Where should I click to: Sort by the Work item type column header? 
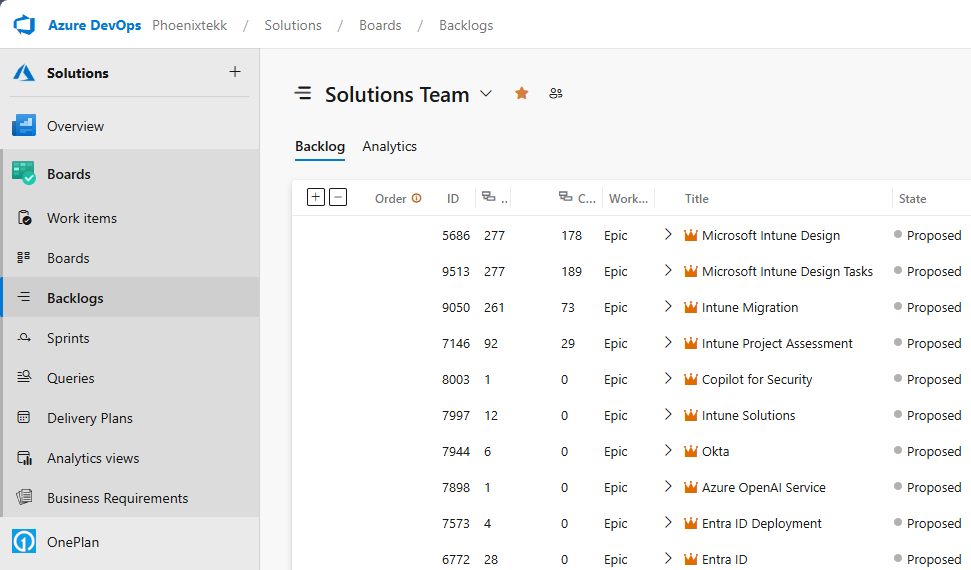pyautogui.click(x=628, y=199)
